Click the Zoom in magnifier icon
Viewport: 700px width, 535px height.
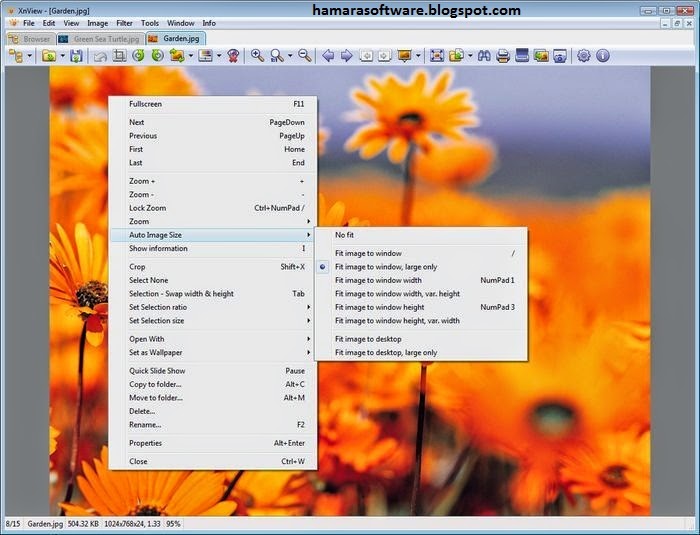click(x=257, y=56)
